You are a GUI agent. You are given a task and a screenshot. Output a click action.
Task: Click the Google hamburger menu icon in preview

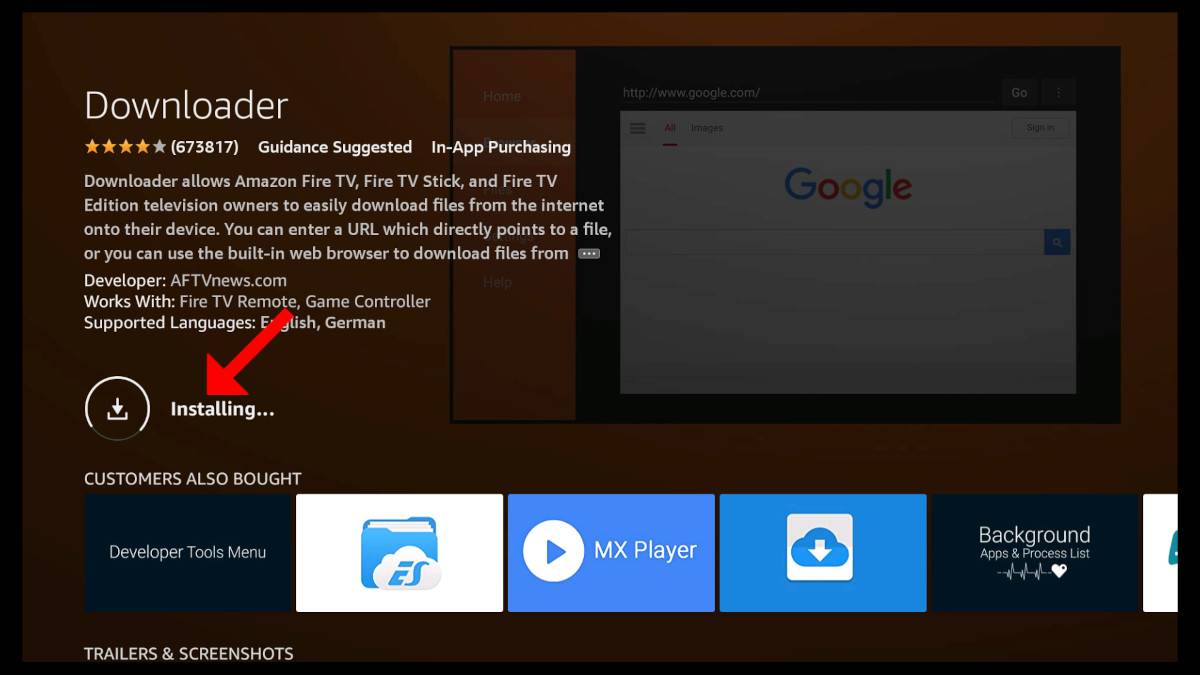point(637,128)
